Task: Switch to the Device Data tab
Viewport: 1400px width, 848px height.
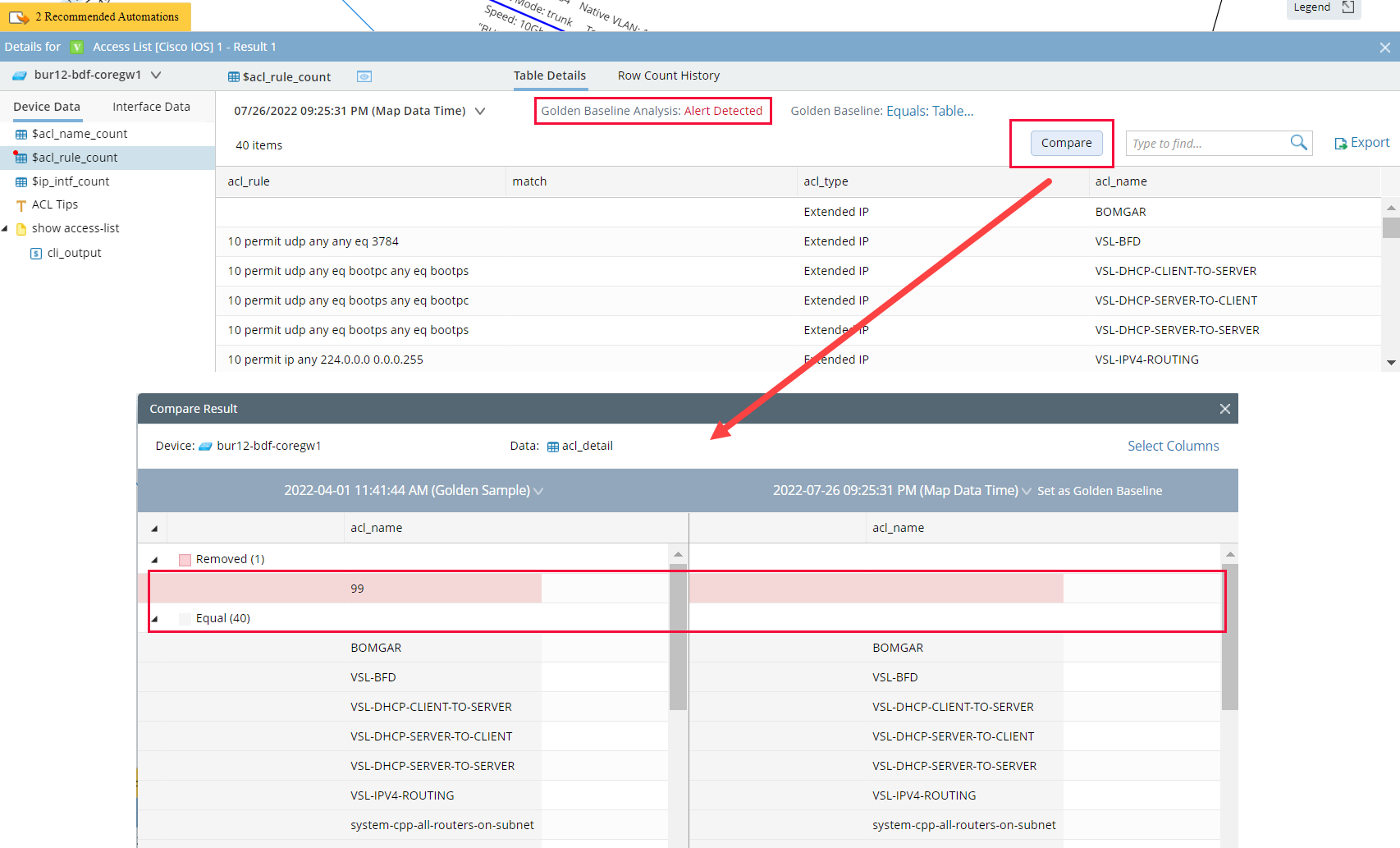Action: point(47,107)
